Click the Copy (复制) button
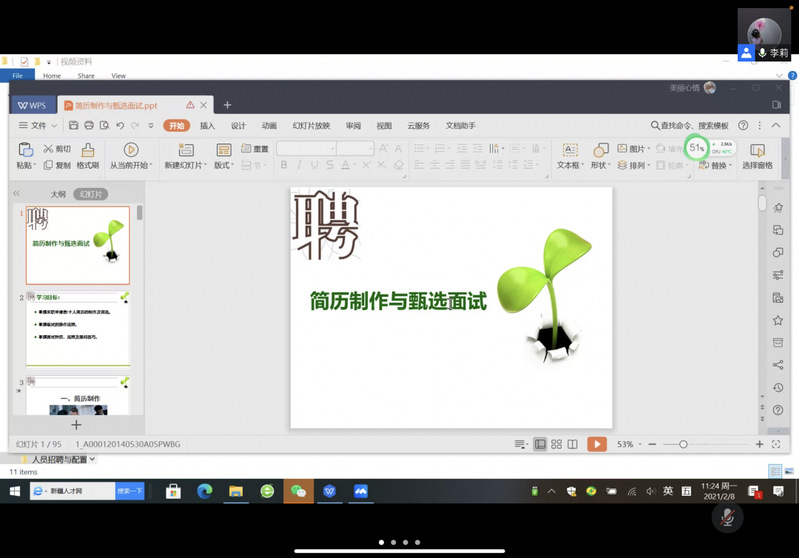 pos(57,165)
